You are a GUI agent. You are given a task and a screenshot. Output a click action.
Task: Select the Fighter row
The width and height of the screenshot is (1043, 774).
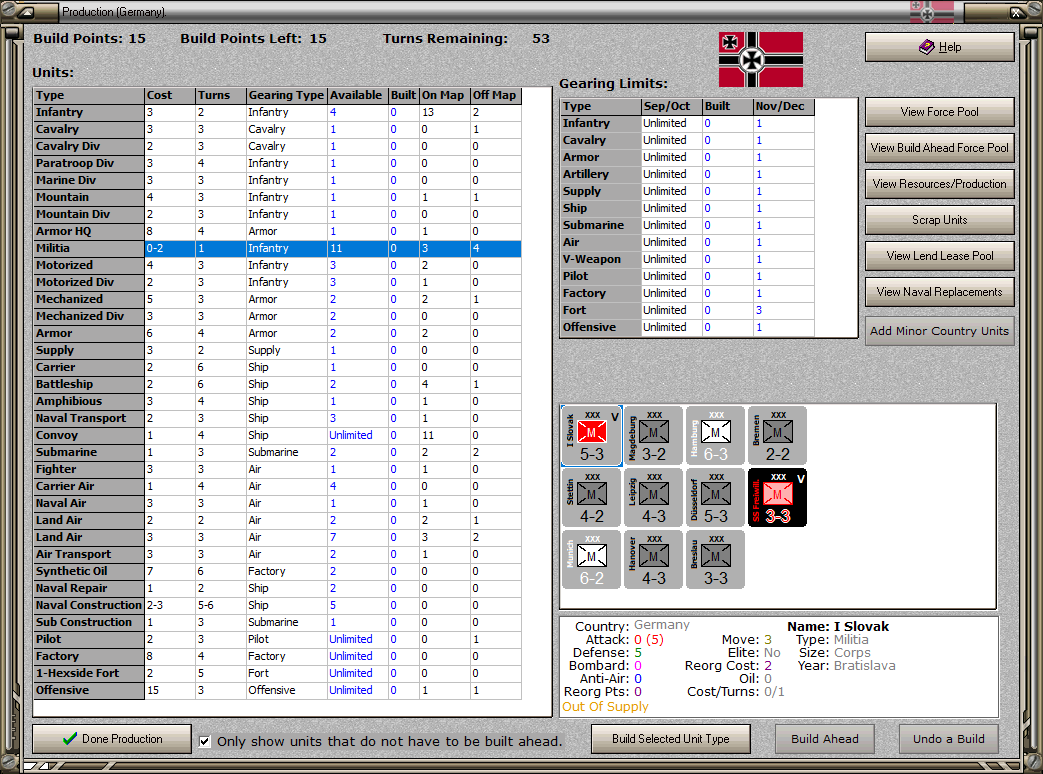(x=277, y=469)
